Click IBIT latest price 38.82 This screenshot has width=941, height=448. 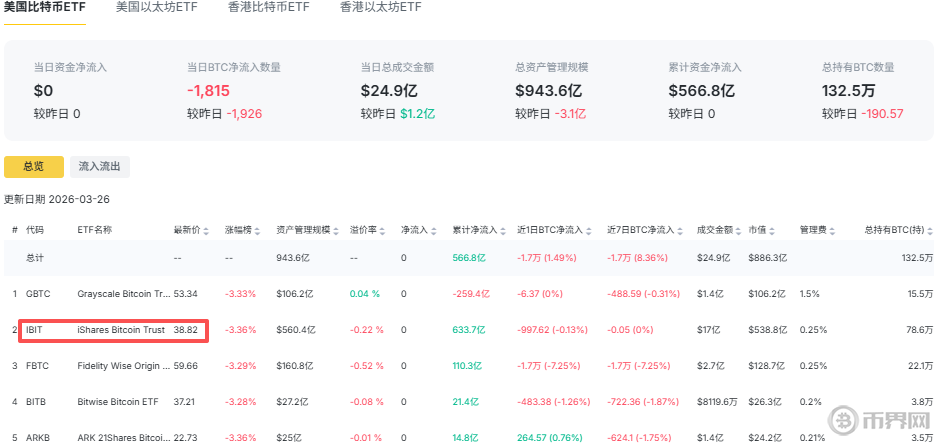[185, 330]
